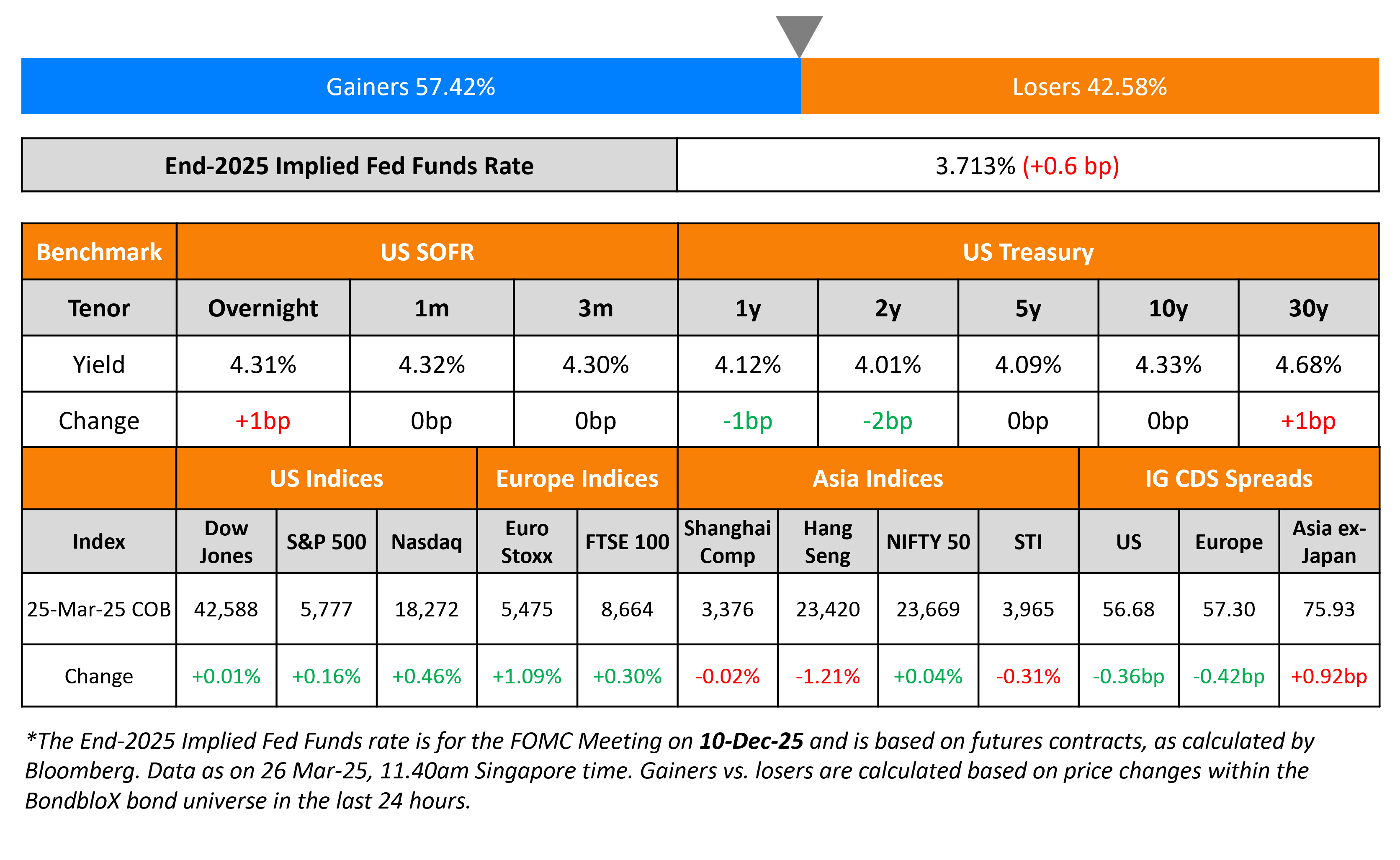Viewport: 1400px width, 860px height.
Task: Select the Europe Indices section header
Action: point(577,478)
